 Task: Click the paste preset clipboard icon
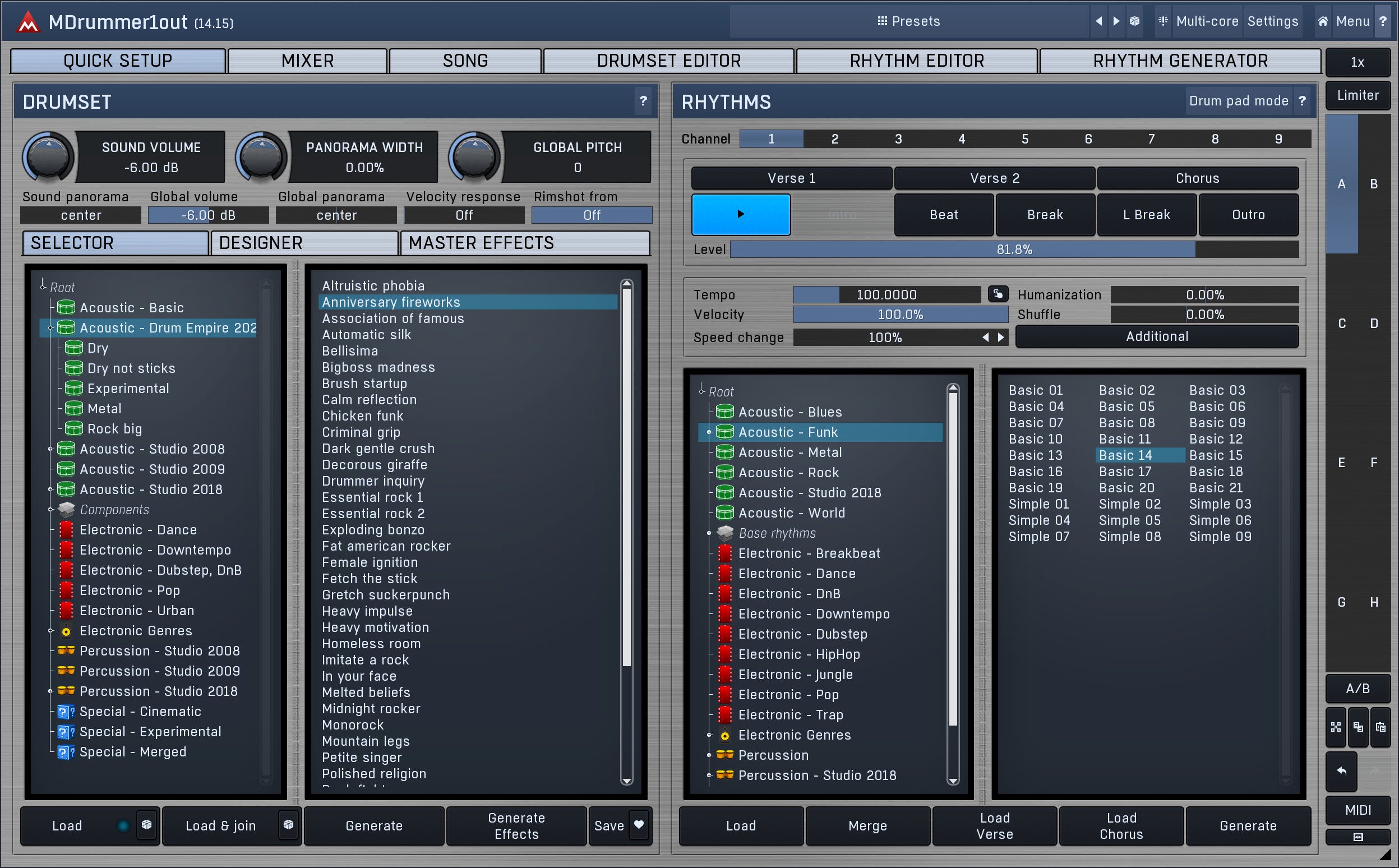pos(1380,727)
